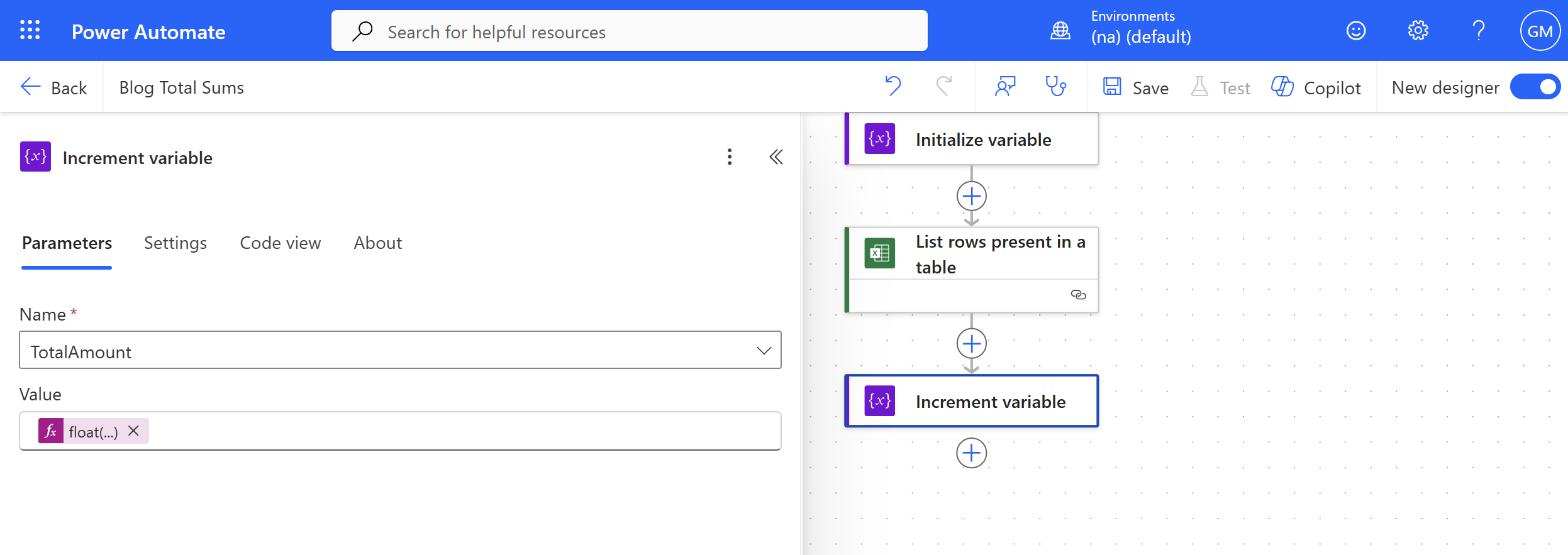Expand the TotalAmount name dropdown

coord(764,351)
